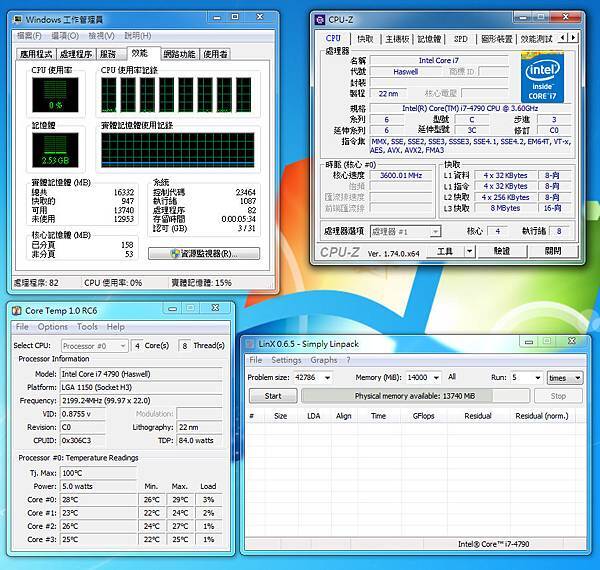Open Select CPU Processor #0 dropdown
Image resolution: width=600 pixels, height=570 pixels.
pyautogui.click(x=94, y=346)
